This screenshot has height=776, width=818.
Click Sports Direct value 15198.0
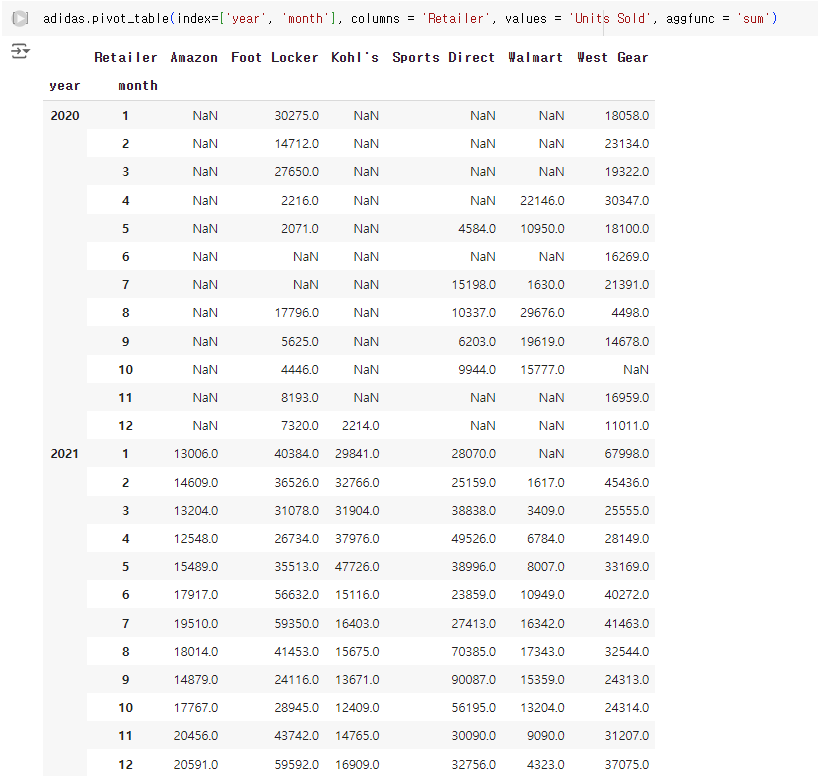(474, 285)
